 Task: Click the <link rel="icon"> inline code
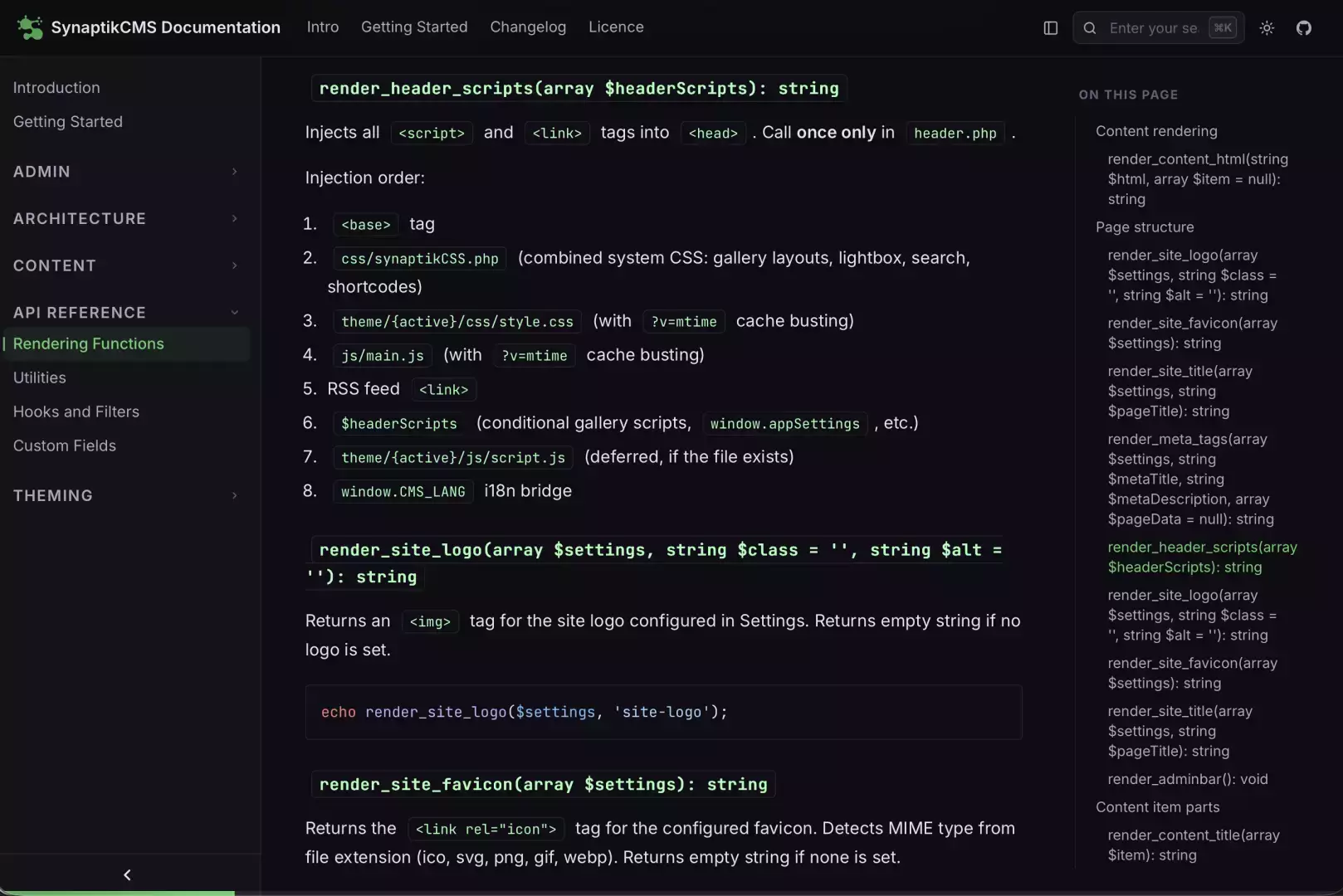click(486, 830)
